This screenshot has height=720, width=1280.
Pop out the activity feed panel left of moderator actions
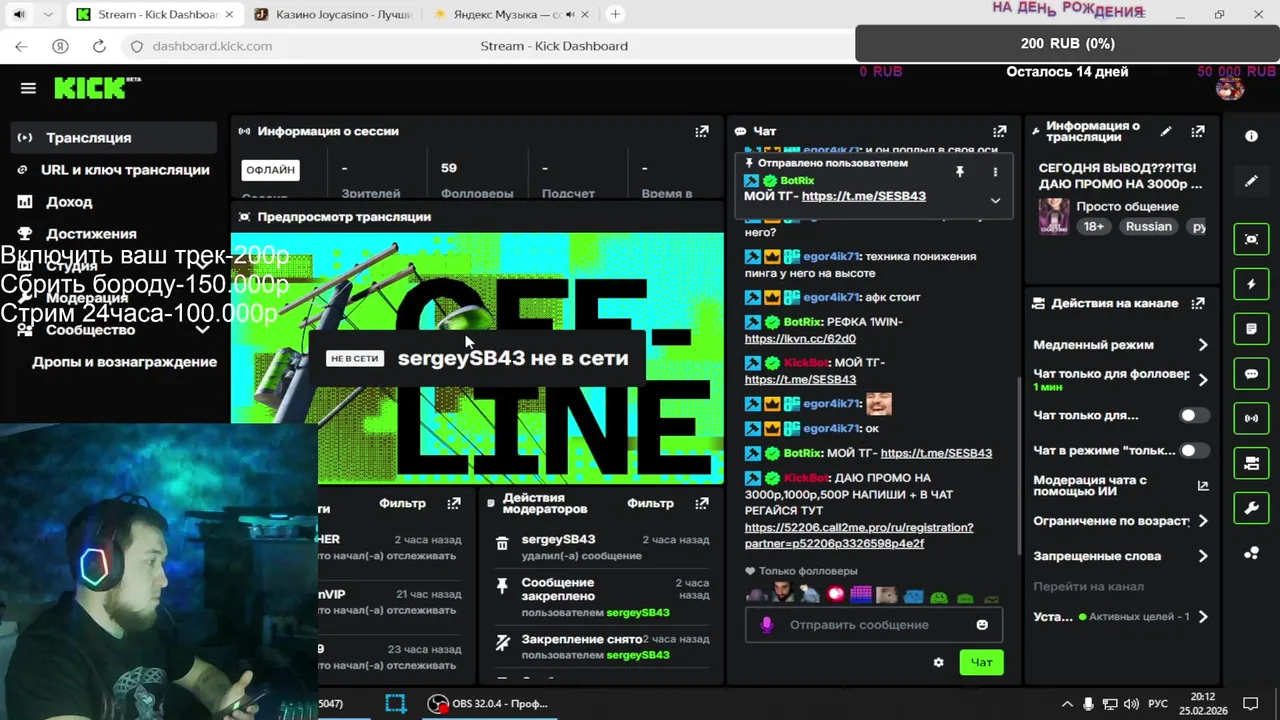pyautogui.click(x=454, y=503)
